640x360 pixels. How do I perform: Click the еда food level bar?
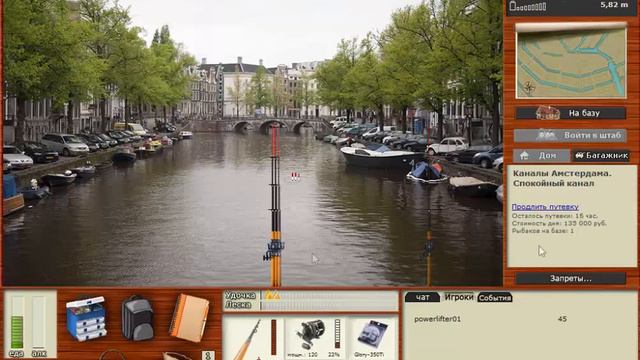(x=17, y=322)
